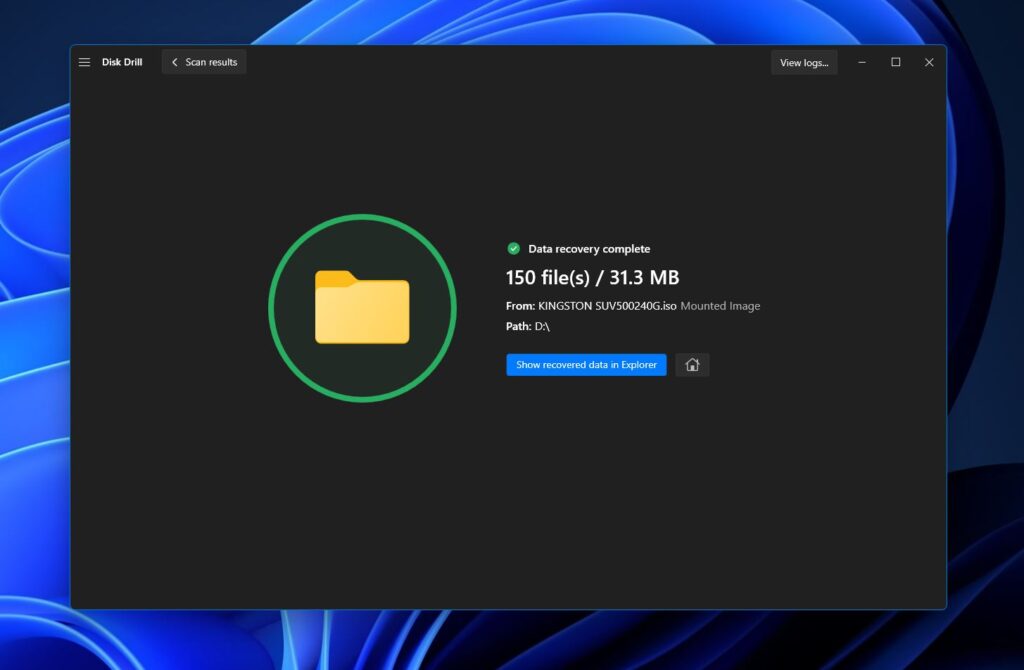Click the Data recovery complete status text
The height and width of the screenshot is (670, 1024).
coord(589,248)
